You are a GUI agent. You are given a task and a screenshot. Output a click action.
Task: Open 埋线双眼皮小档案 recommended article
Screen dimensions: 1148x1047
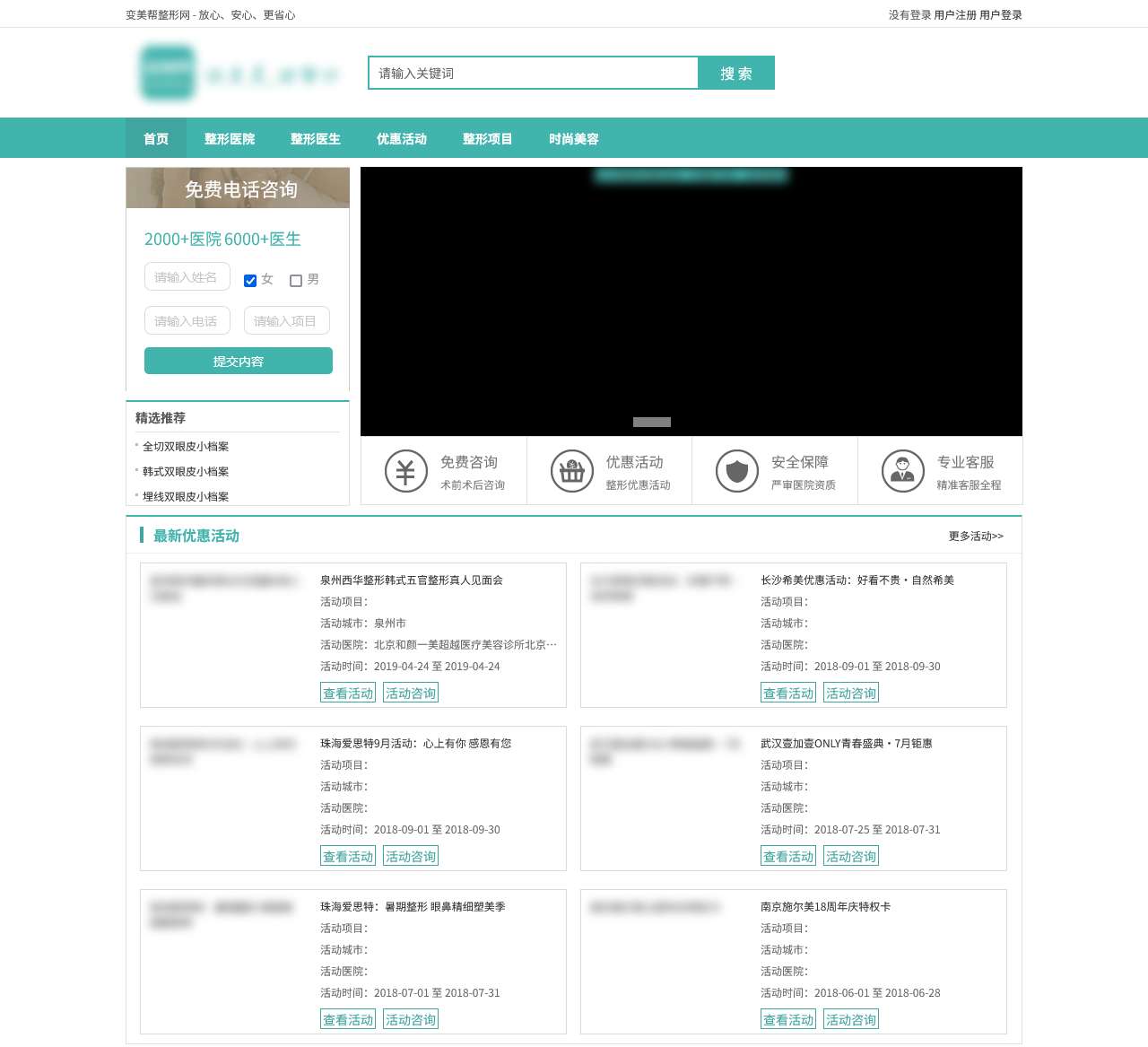[186, 496]
